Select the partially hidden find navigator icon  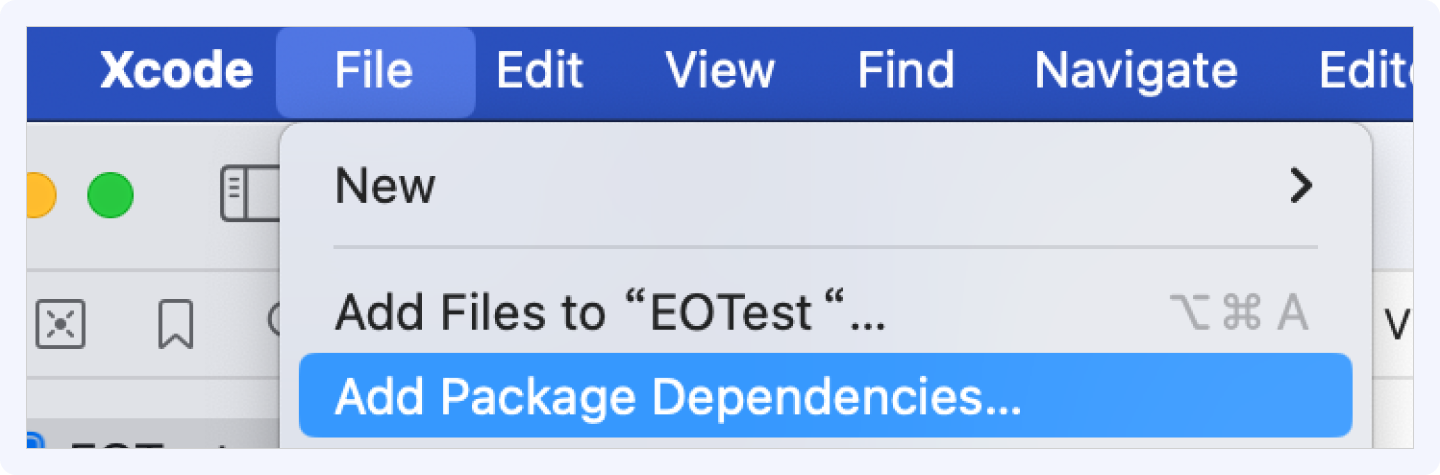tap(276, 320)
